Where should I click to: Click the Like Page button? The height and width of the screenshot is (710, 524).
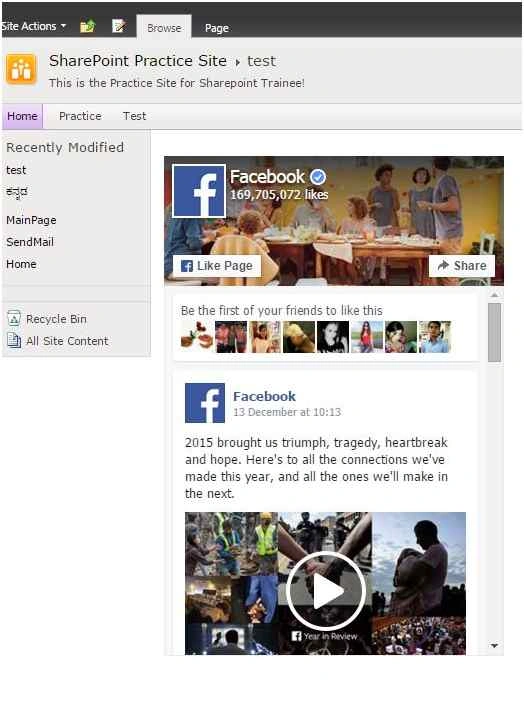[217, 266]
